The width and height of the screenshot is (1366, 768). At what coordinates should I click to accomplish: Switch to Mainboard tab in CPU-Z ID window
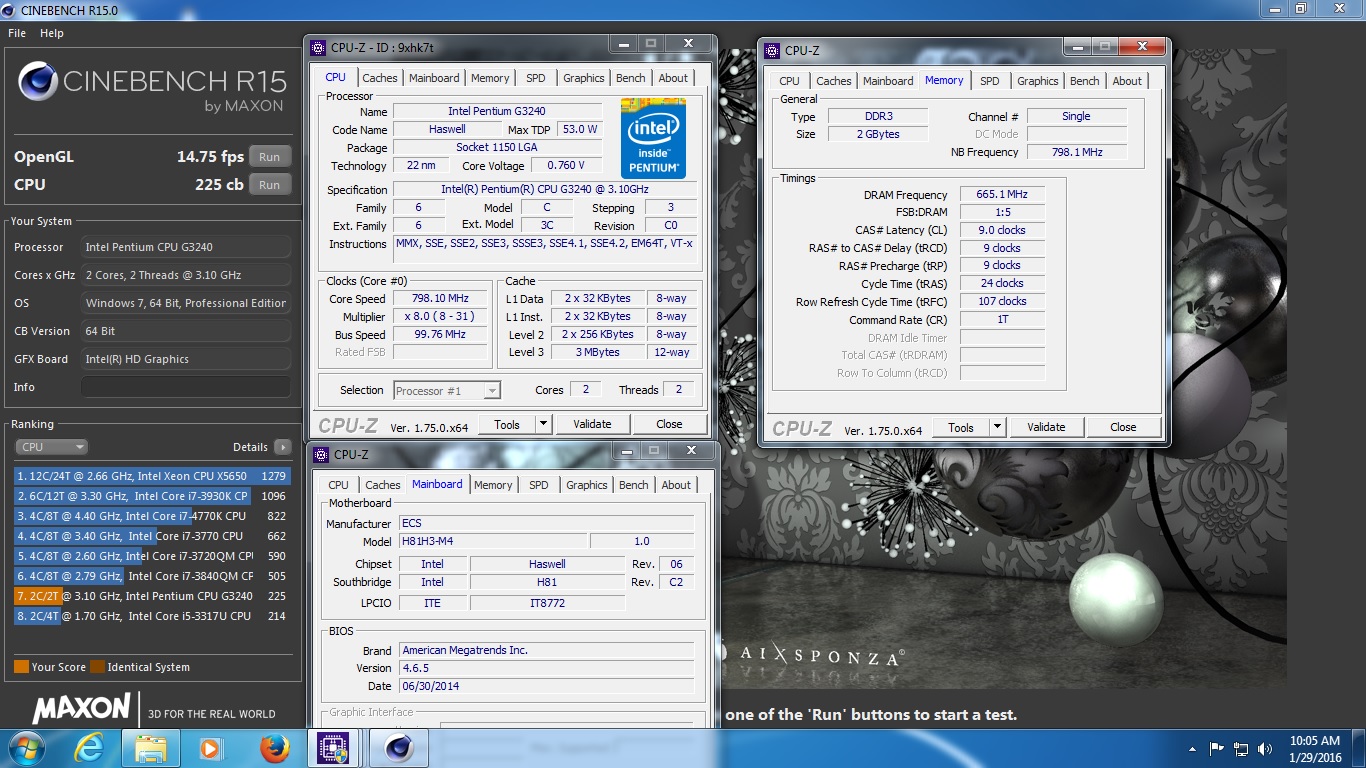click(434, 78)
